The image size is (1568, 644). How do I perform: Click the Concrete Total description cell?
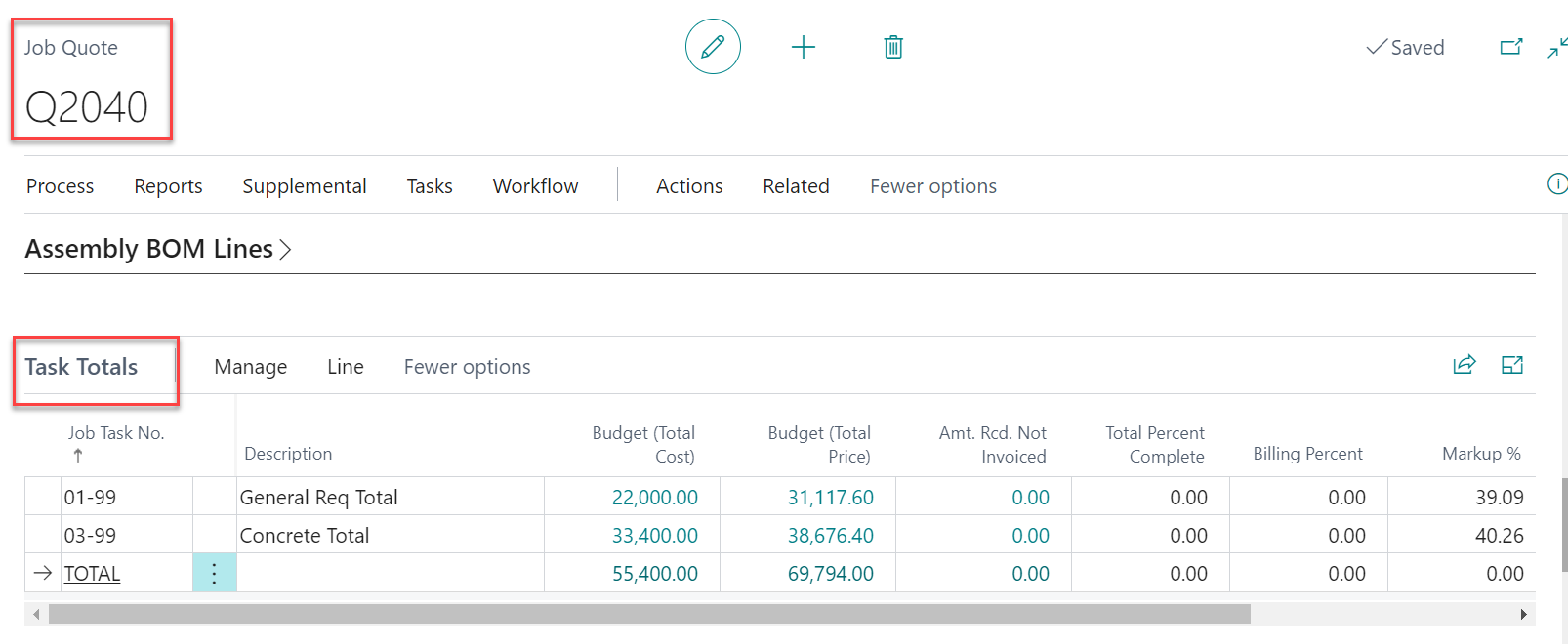point(305,536)
